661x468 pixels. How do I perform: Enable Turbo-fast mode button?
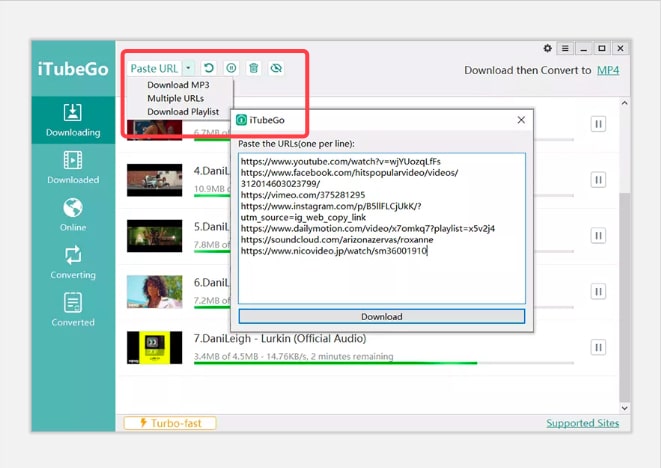[x=170, y=423]
